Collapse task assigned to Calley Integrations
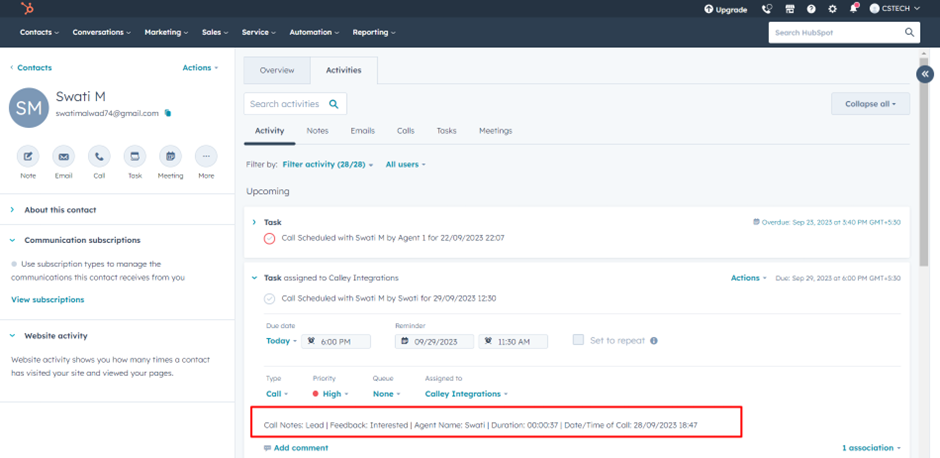This screenshot has width=940, height=458. tap(254, 278)
